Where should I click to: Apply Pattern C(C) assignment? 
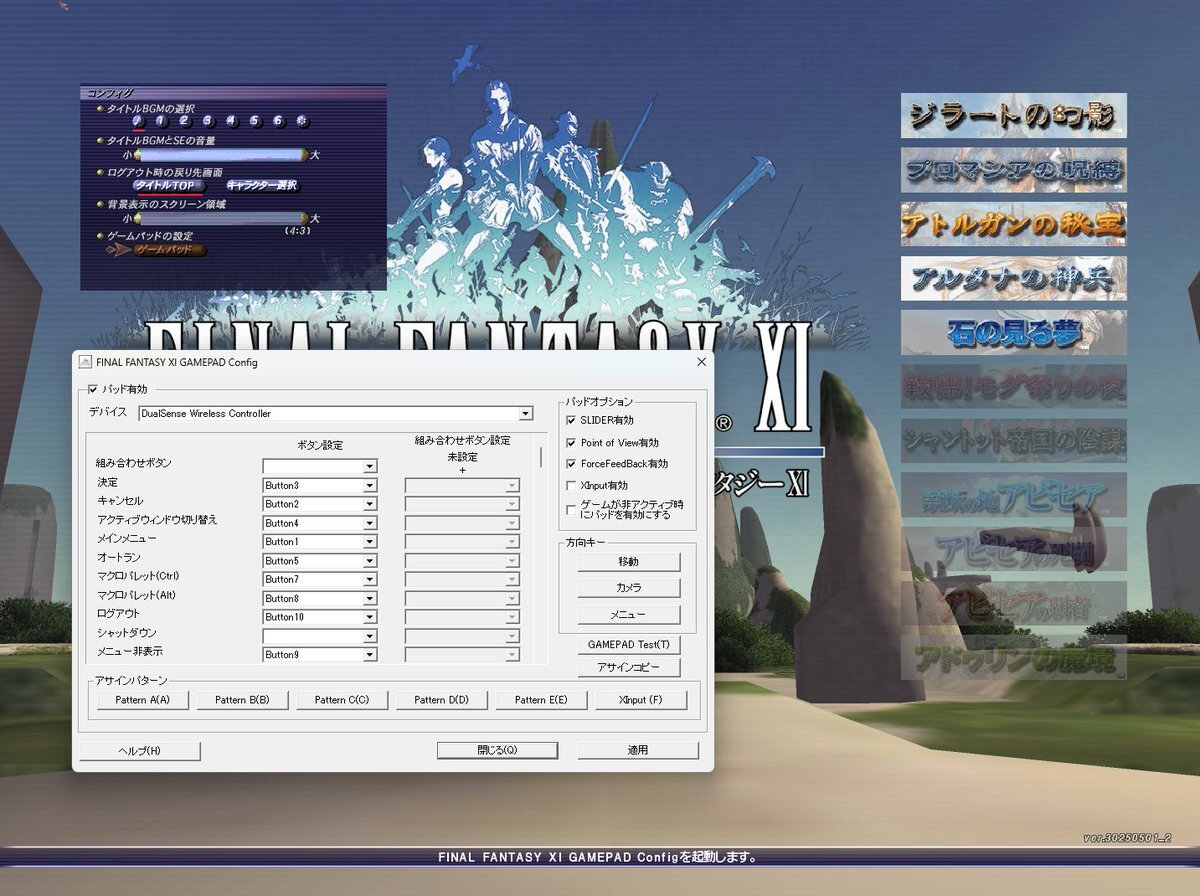(342, 700)
